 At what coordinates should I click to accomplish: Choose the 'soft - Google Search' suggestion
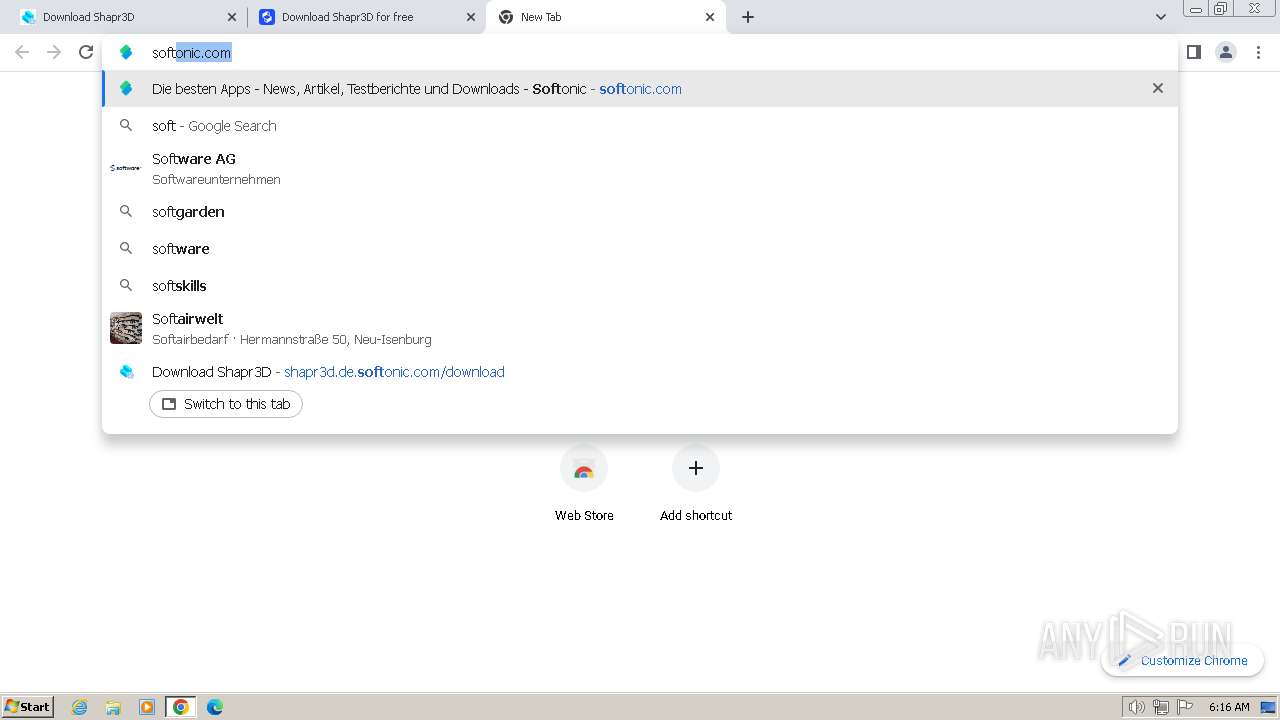click(x=640, y=125)
